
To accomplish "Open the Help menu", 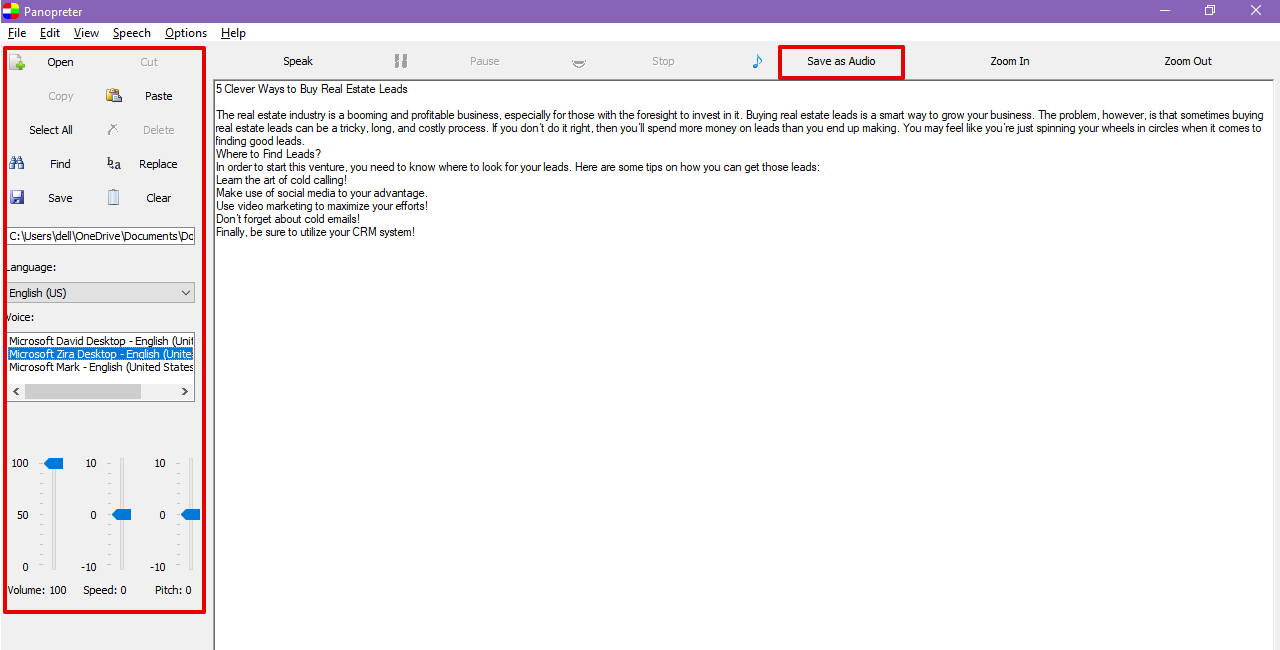I will (x=233, y=33).
